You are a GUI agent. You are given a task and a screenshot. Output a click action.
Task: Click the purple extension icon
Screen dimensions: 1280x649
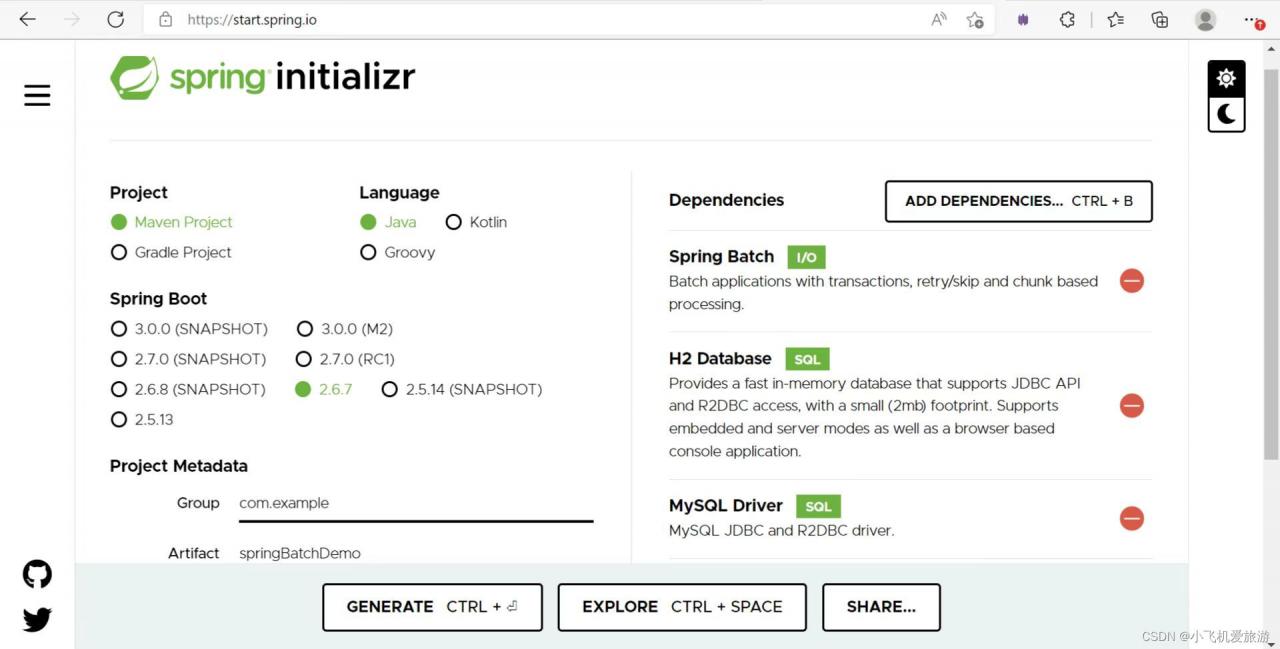tap(1023, 19)
